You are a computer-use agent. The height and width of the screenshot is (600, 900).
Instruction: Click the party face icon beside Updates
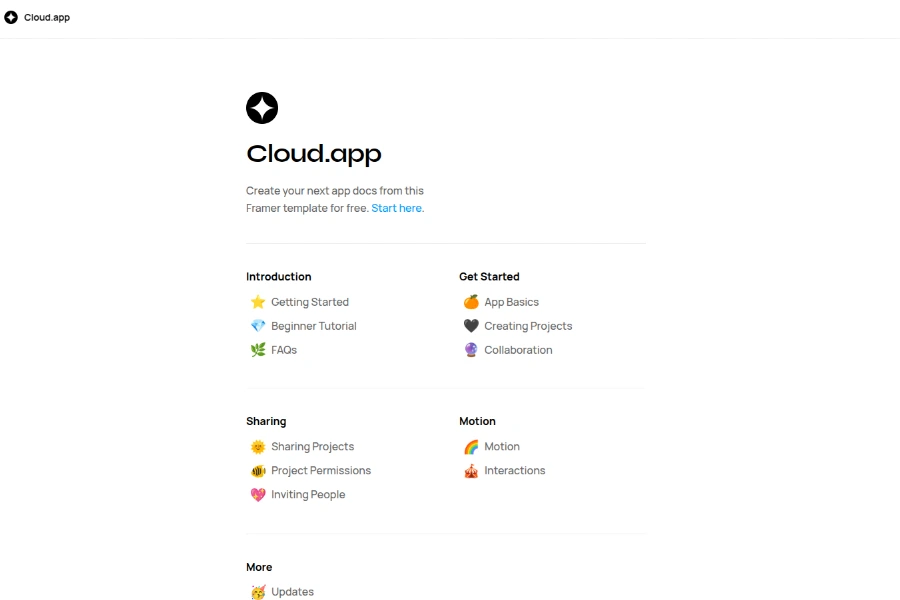[x=258, y=592]
